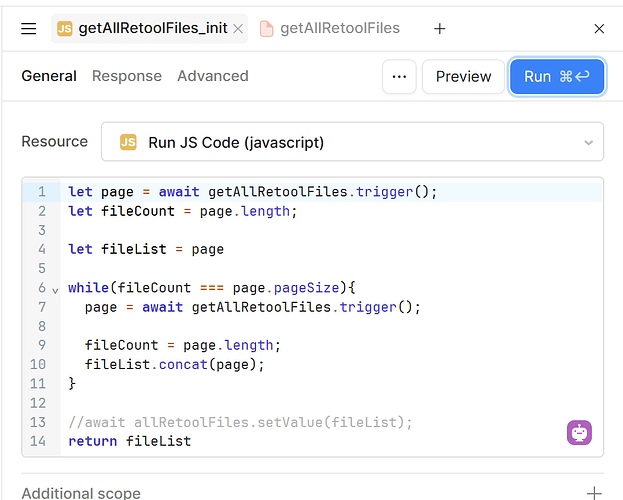Open the hamburger menu icon

tap(29, 29)
